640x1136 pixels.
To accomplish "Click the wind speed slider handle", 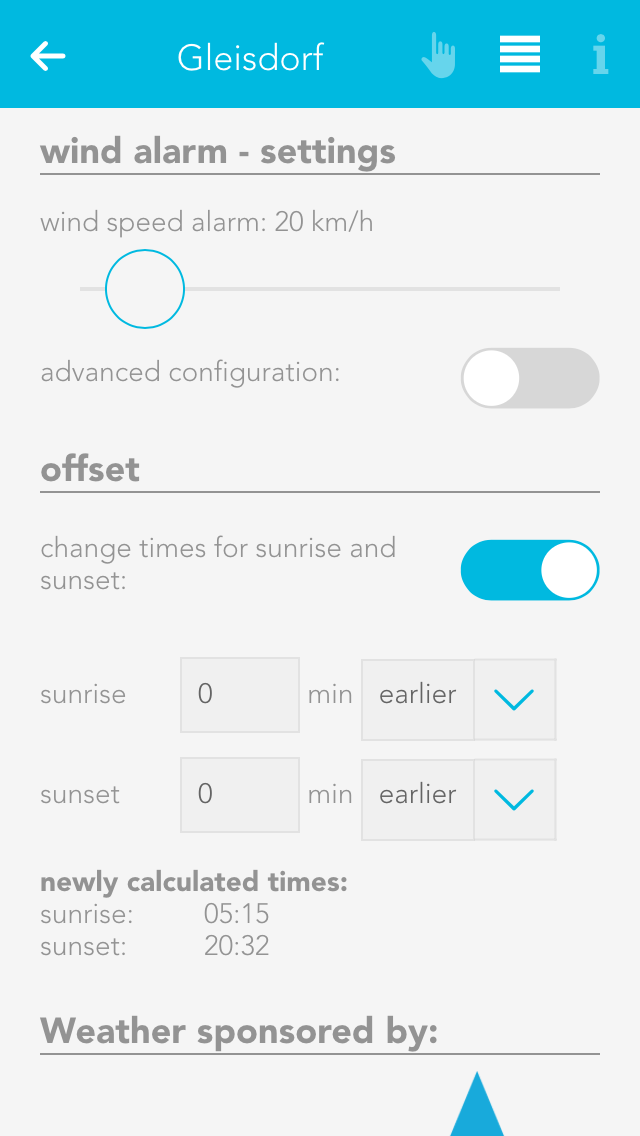I will pyautogui.click(x=145, y=289).
